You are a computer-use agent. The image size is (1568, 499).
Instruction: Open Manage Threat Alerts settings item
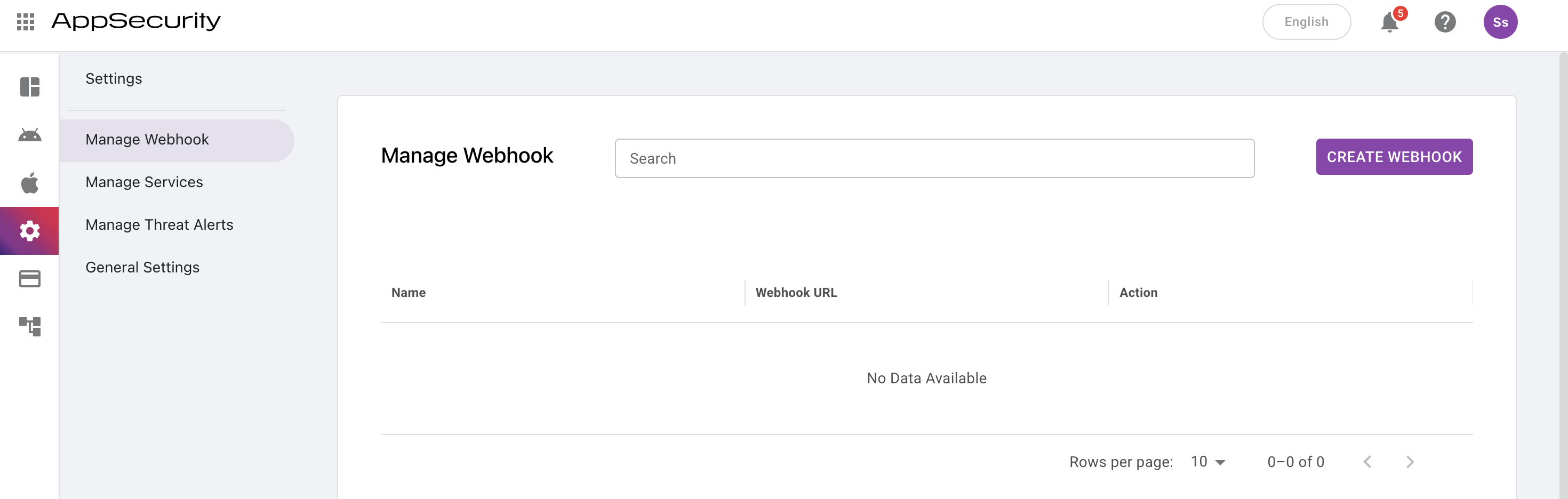tap(159, 225)
